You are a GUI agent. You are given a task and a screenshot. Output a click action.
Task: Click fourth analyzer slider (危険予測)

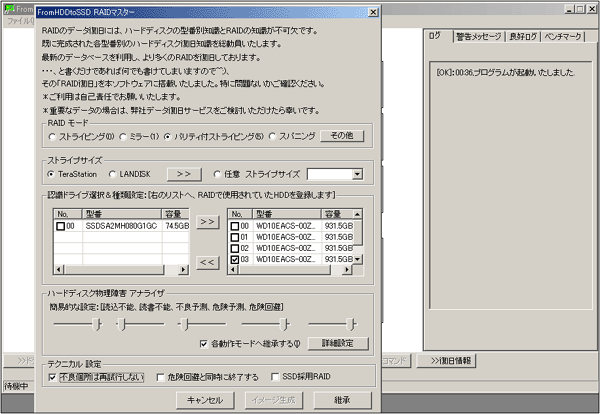point(284,324)
